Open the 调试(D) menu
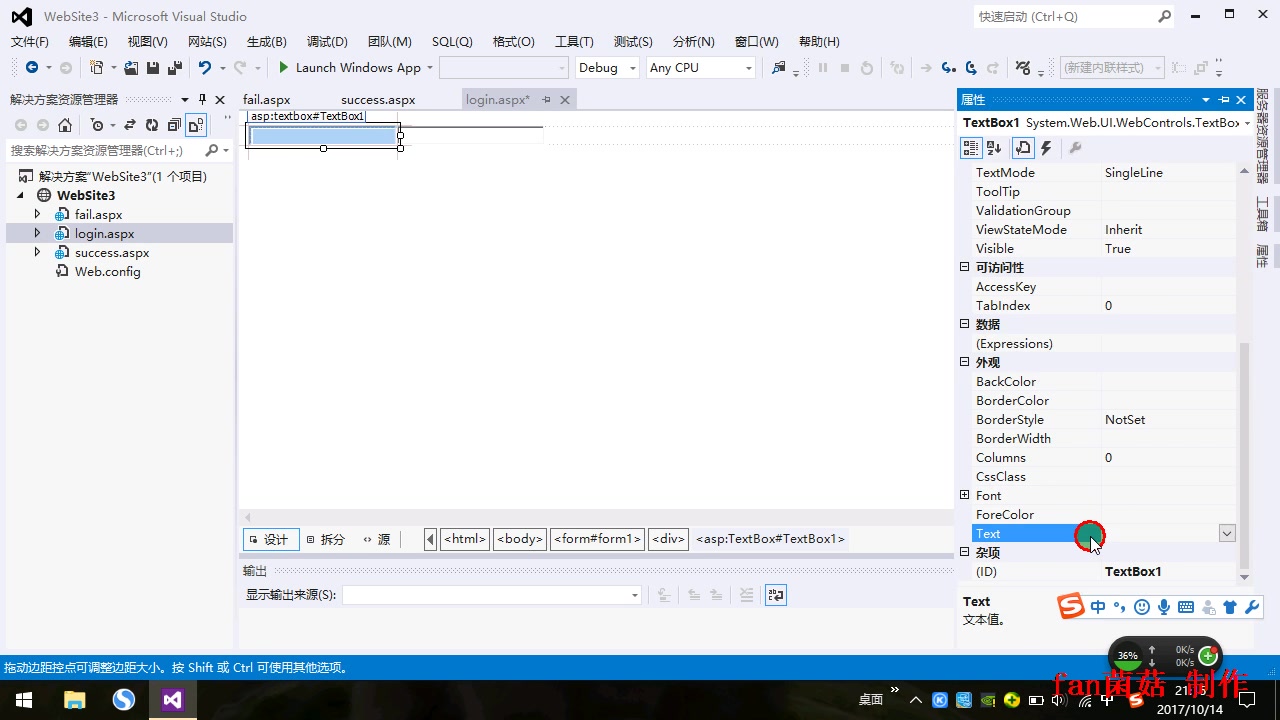 (327, 42)
